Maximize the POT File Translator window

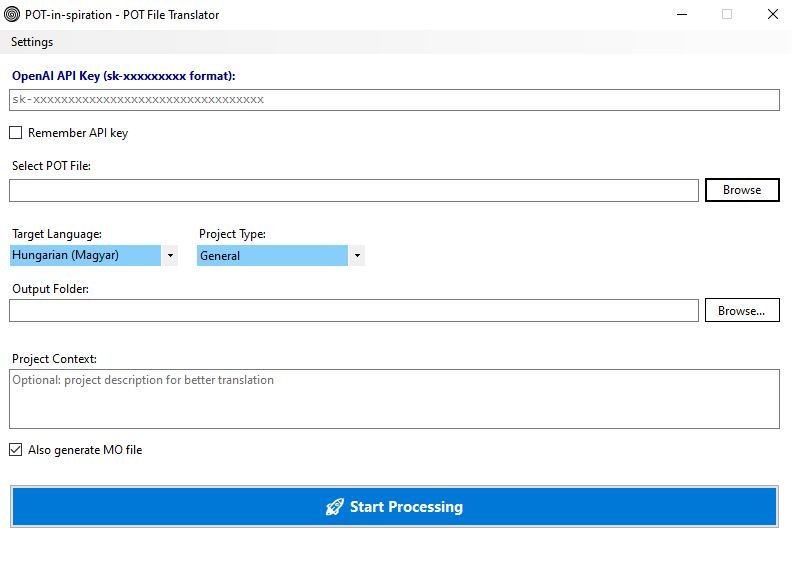click(727, 15)
